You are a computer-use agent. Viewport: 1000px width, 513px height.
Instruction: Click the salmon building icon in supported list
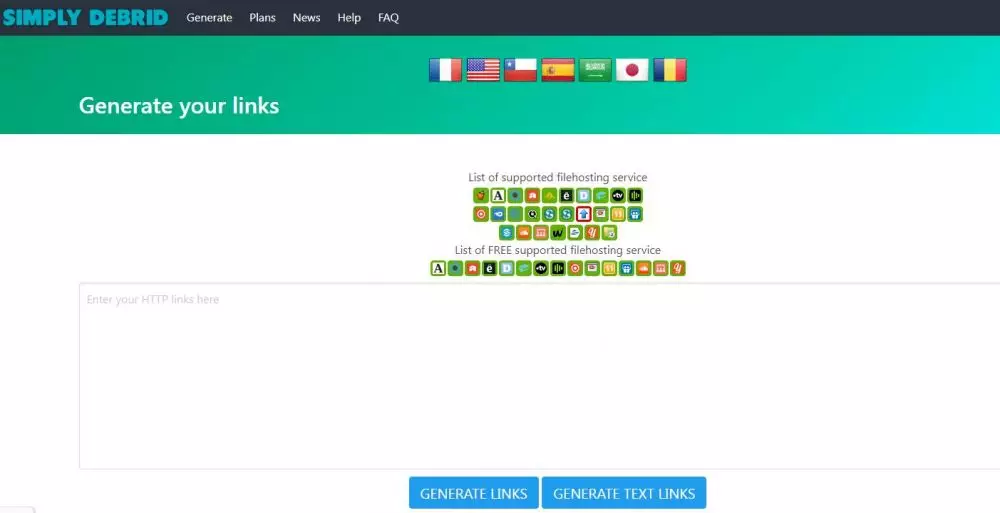pyautogui.click(x=541, y=232)
